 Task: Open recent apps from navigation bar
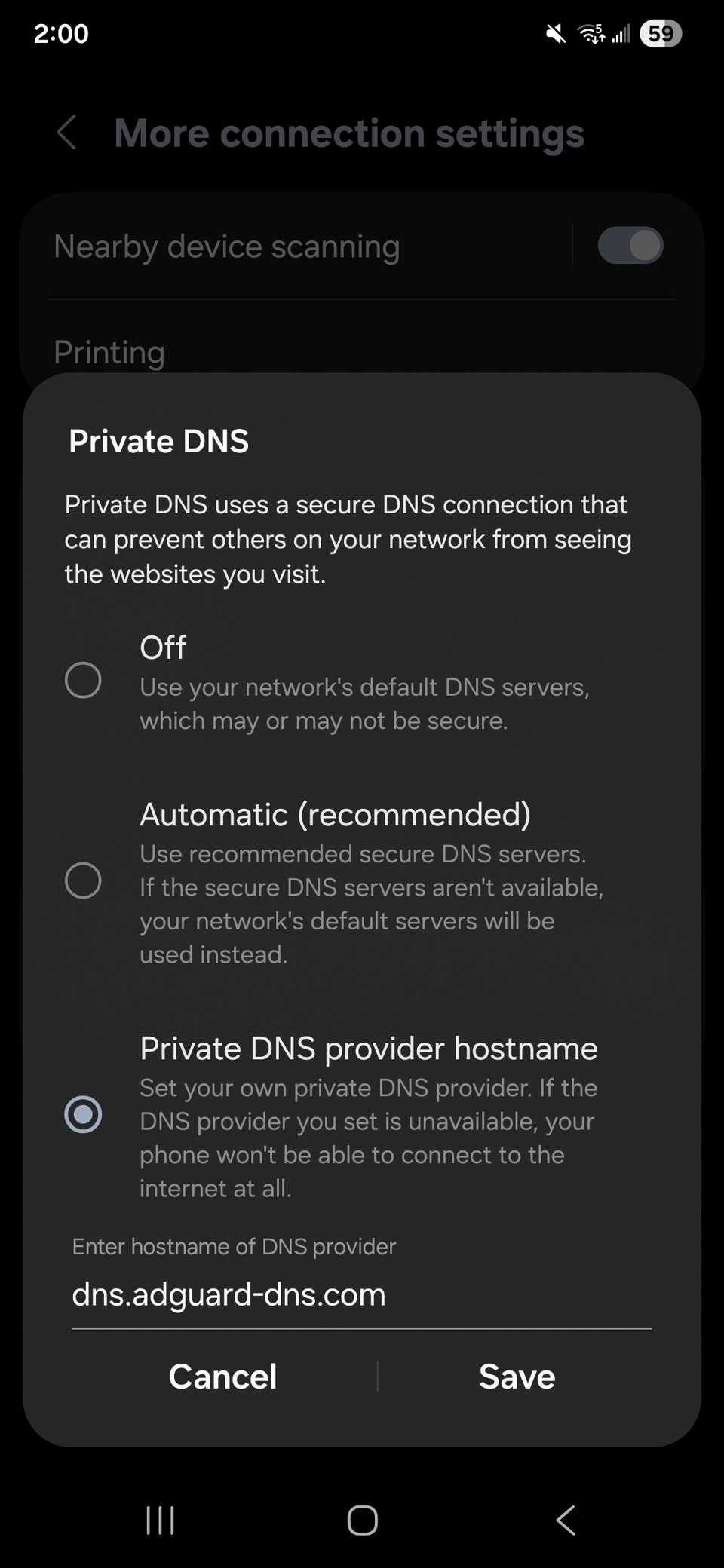point(159,1521)
